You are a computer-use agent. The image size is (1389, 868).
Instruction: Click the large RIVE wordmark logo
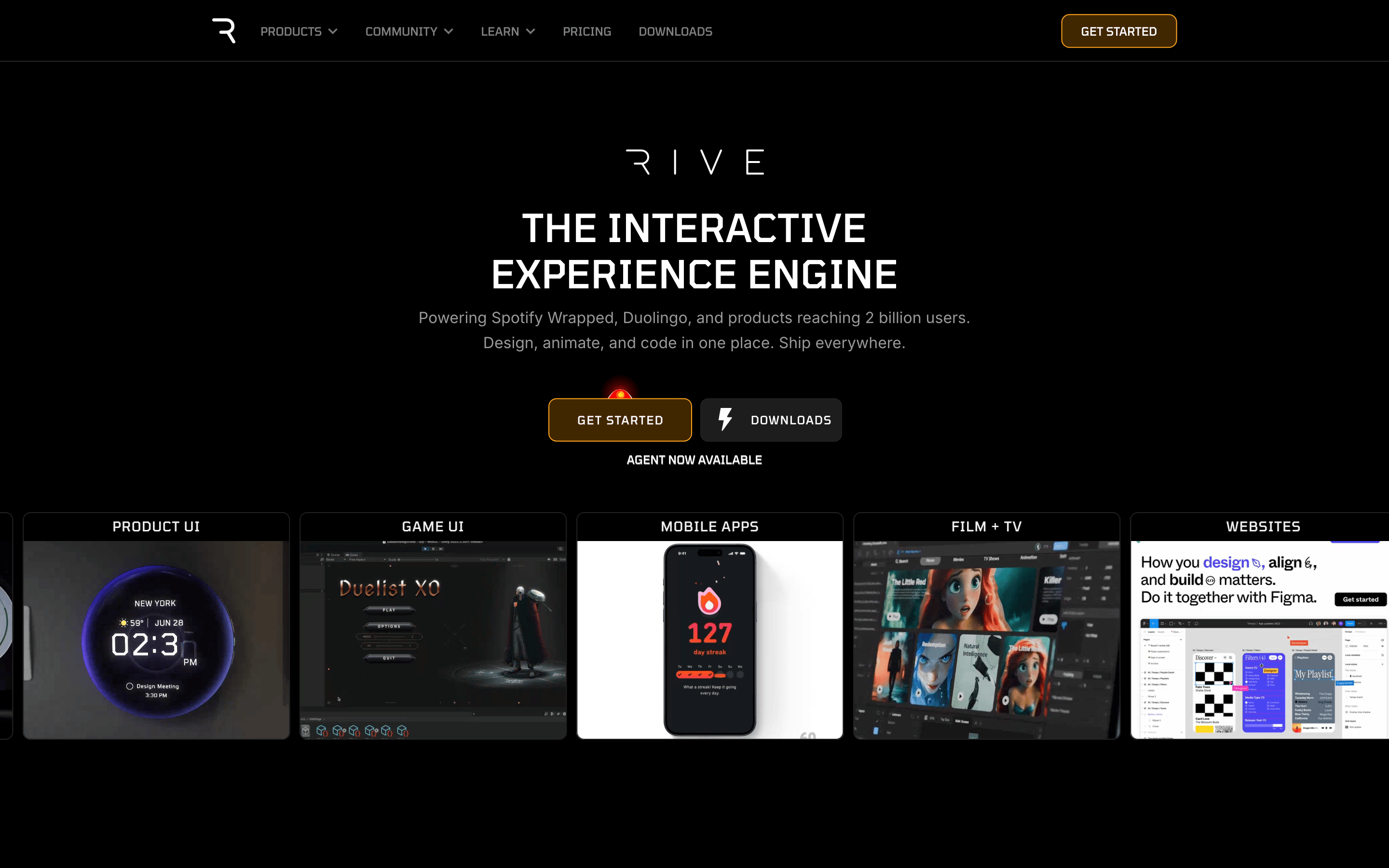pyautogui.click(x=694, y=162)
